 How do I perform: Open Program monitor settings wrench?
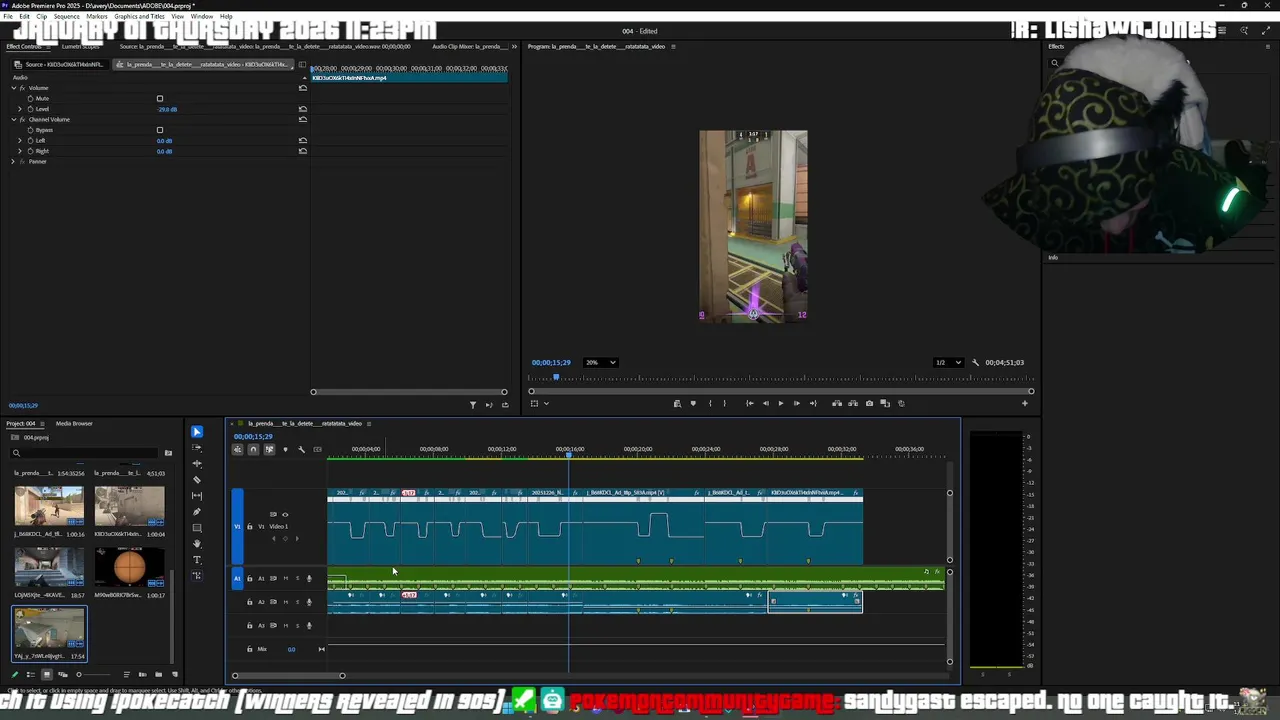point(975,363)
